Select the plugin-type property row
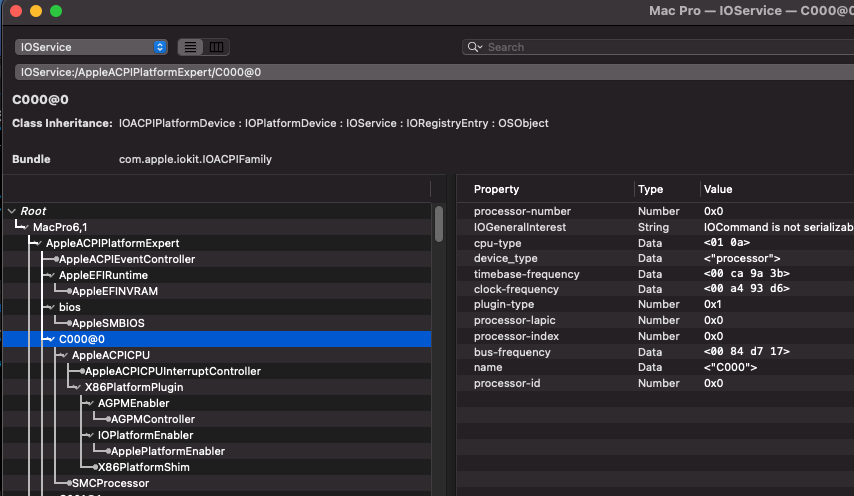 (x=655, y=304)
